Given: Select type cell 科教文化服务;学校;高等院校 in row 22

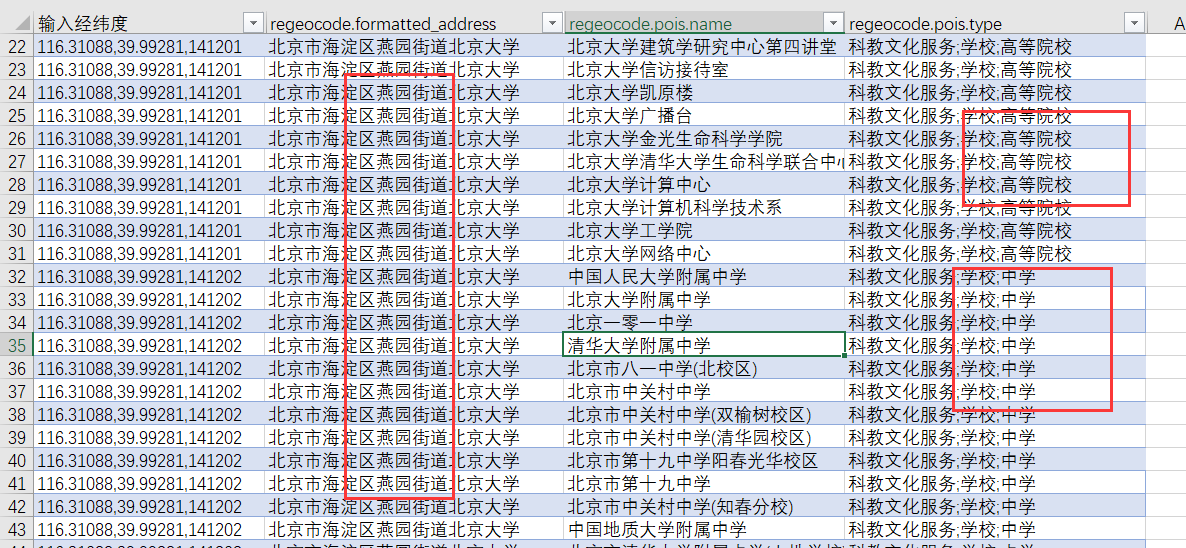Looking at the screenshot, I should pos(995,47).
